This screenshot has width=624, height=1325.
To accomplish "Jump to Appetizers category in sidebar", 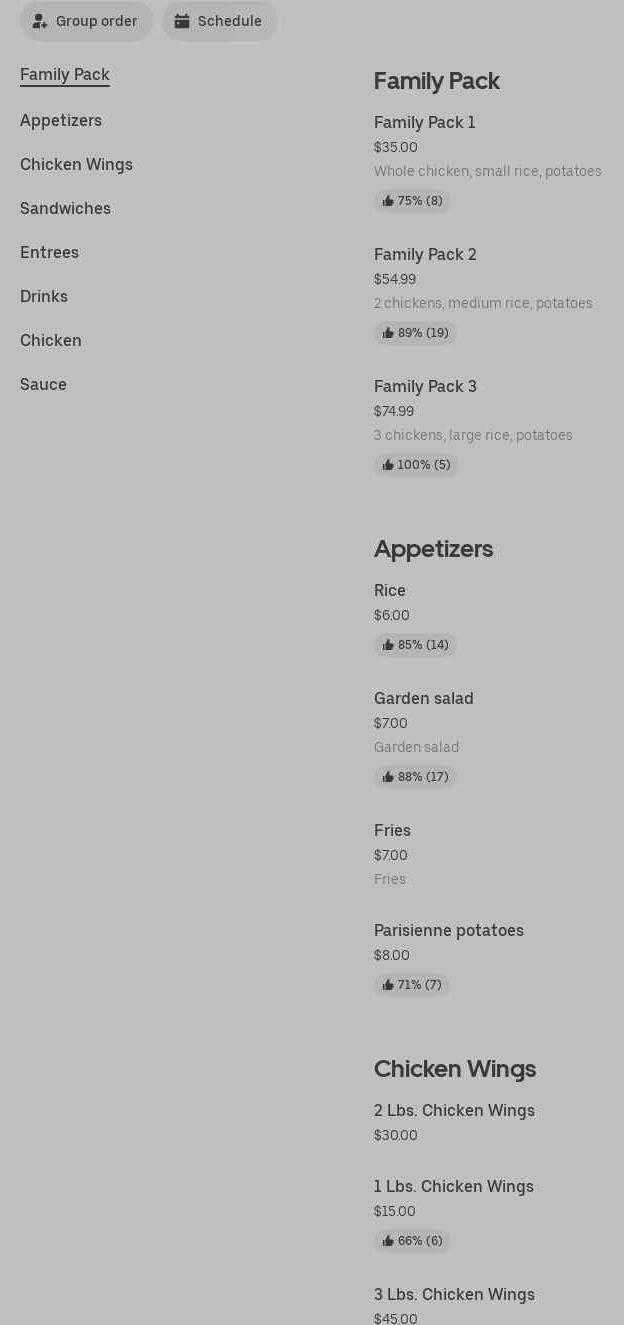I will click(61, 121).
